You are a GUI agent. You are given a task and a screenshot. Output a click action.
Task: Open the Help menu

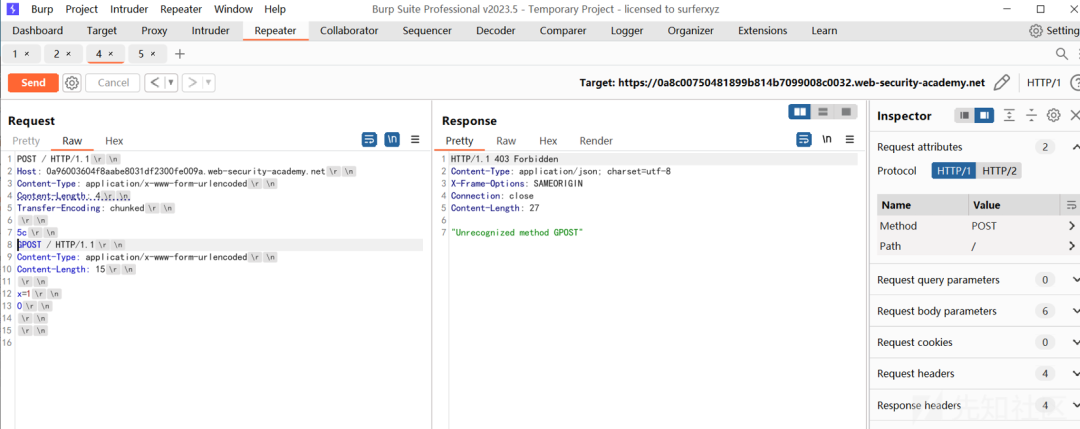coord(275,10)
